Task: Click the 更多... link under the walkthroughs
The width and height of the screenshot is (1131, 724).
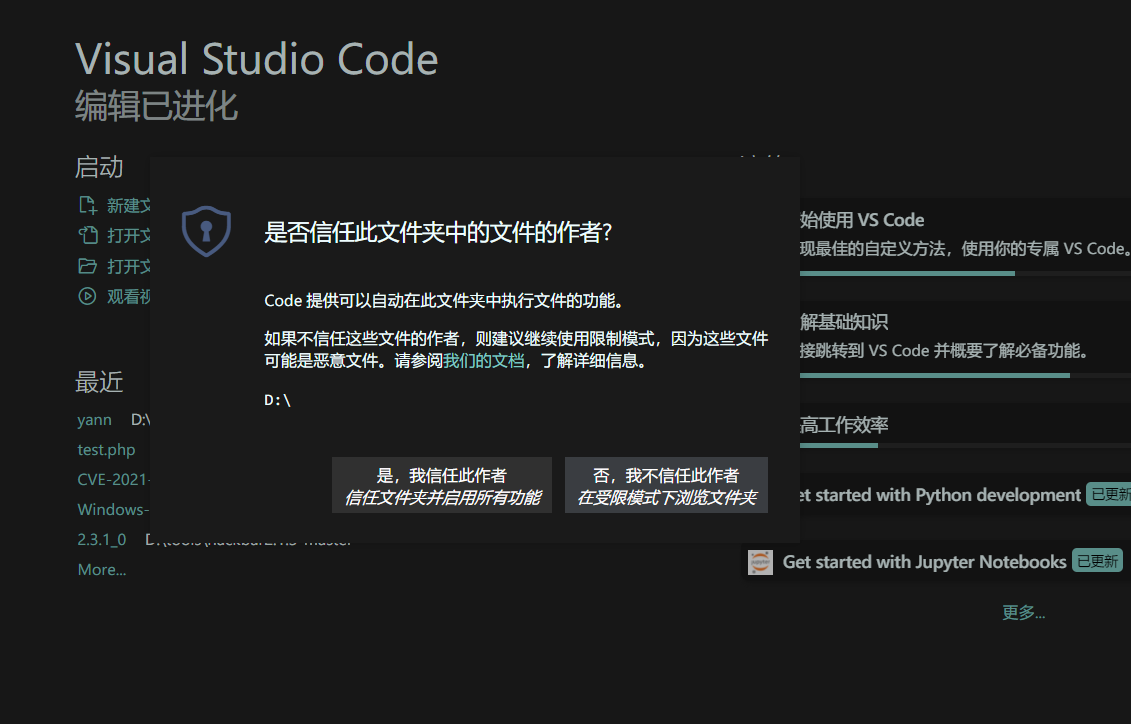Action: click(x=1024, y=612)
